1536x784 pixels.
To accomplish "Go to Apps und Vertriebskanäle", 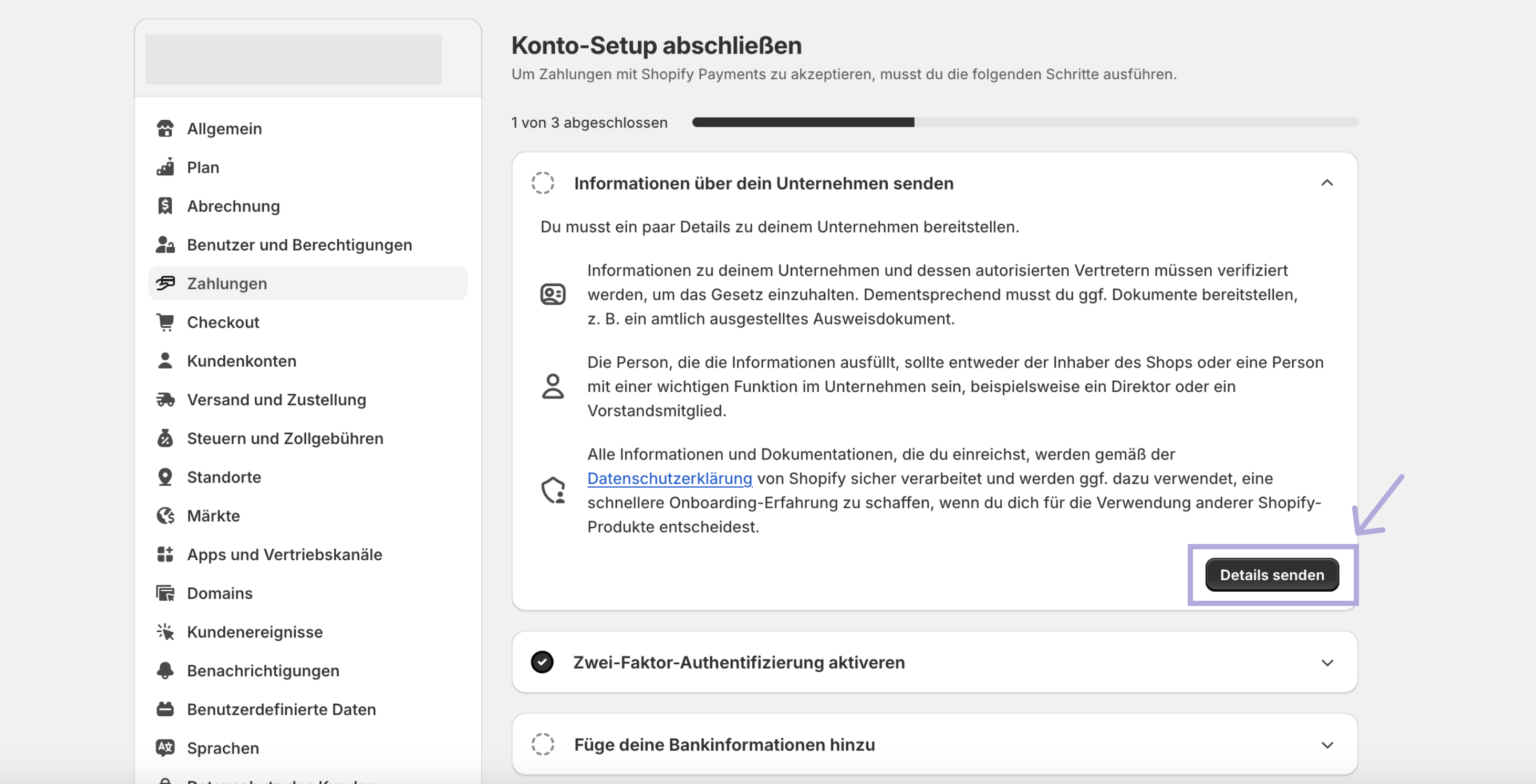I will point(308,555).
